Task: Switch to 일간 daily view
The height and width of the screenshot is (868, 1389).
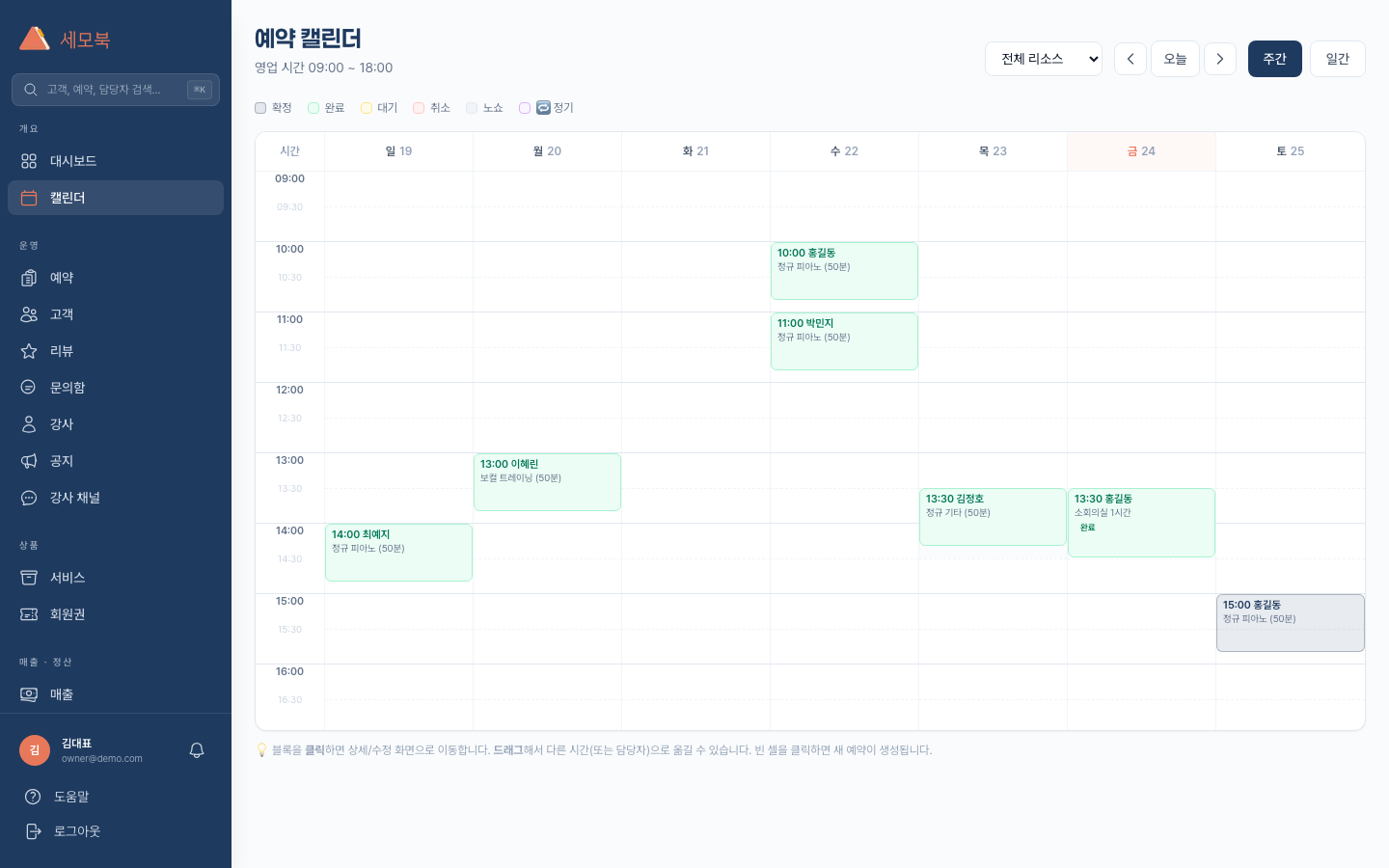Action: click(x=1337, y=59)
